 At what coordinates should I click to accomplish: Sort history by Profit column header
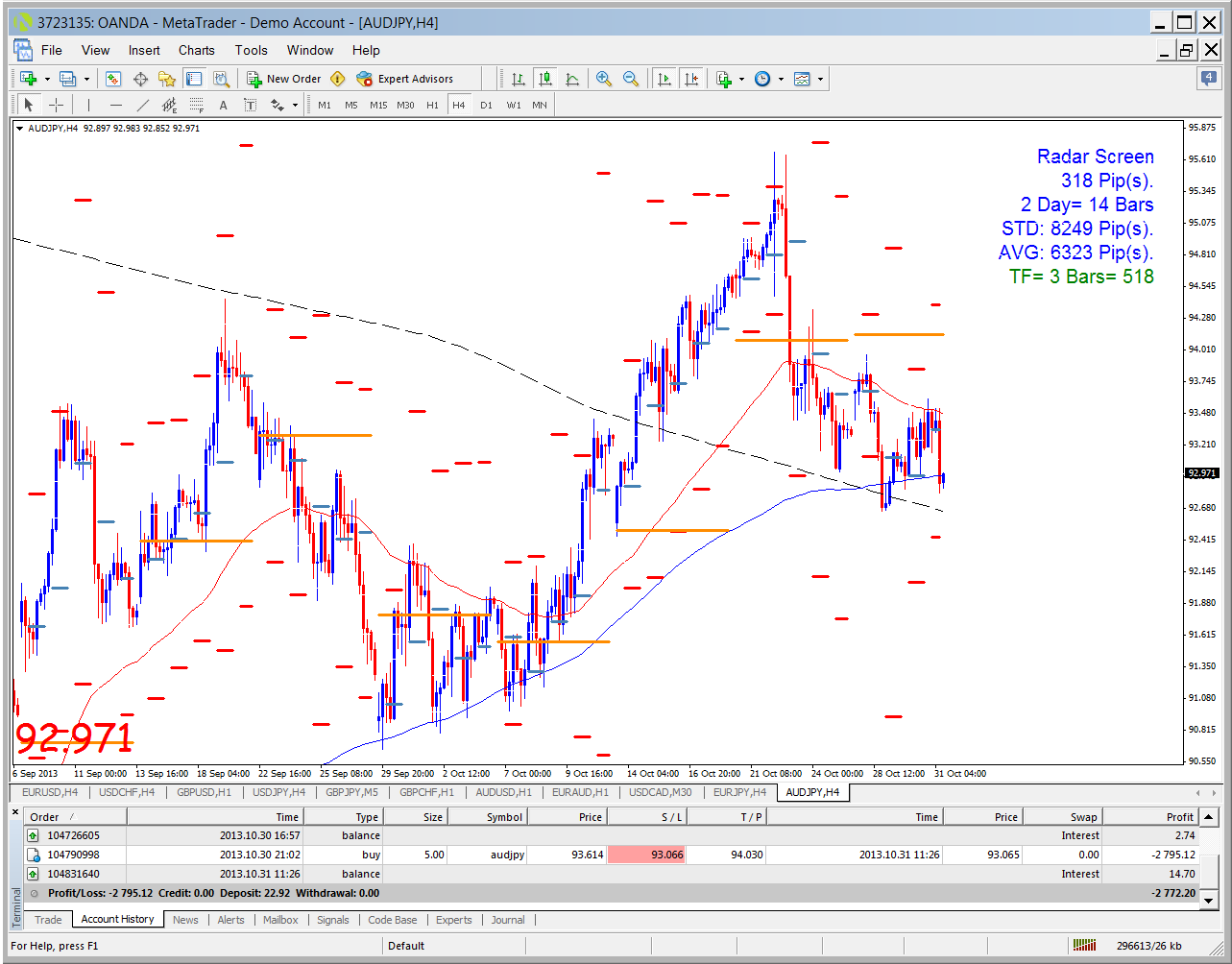coord(1150,817)
